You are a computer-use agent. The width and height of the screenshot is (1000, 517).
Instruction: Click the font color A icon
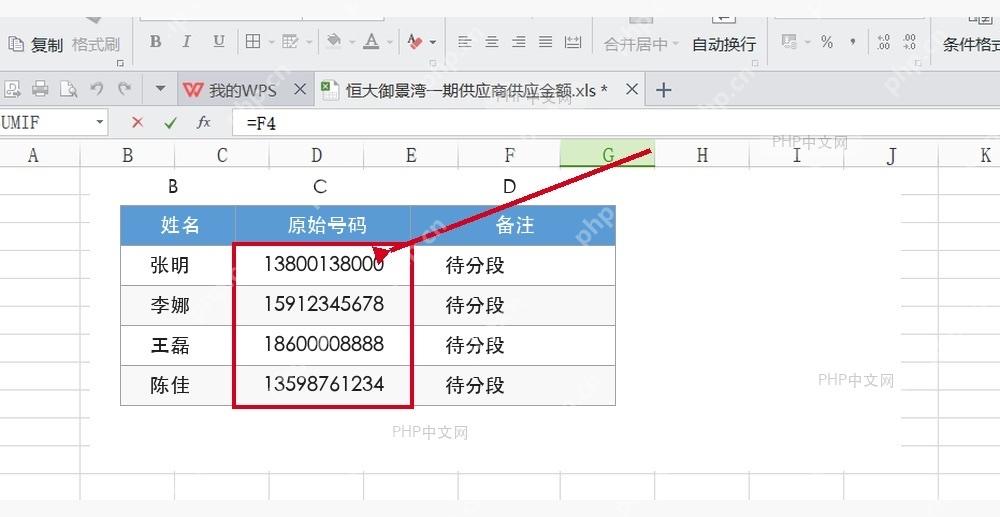coord(371,42)
